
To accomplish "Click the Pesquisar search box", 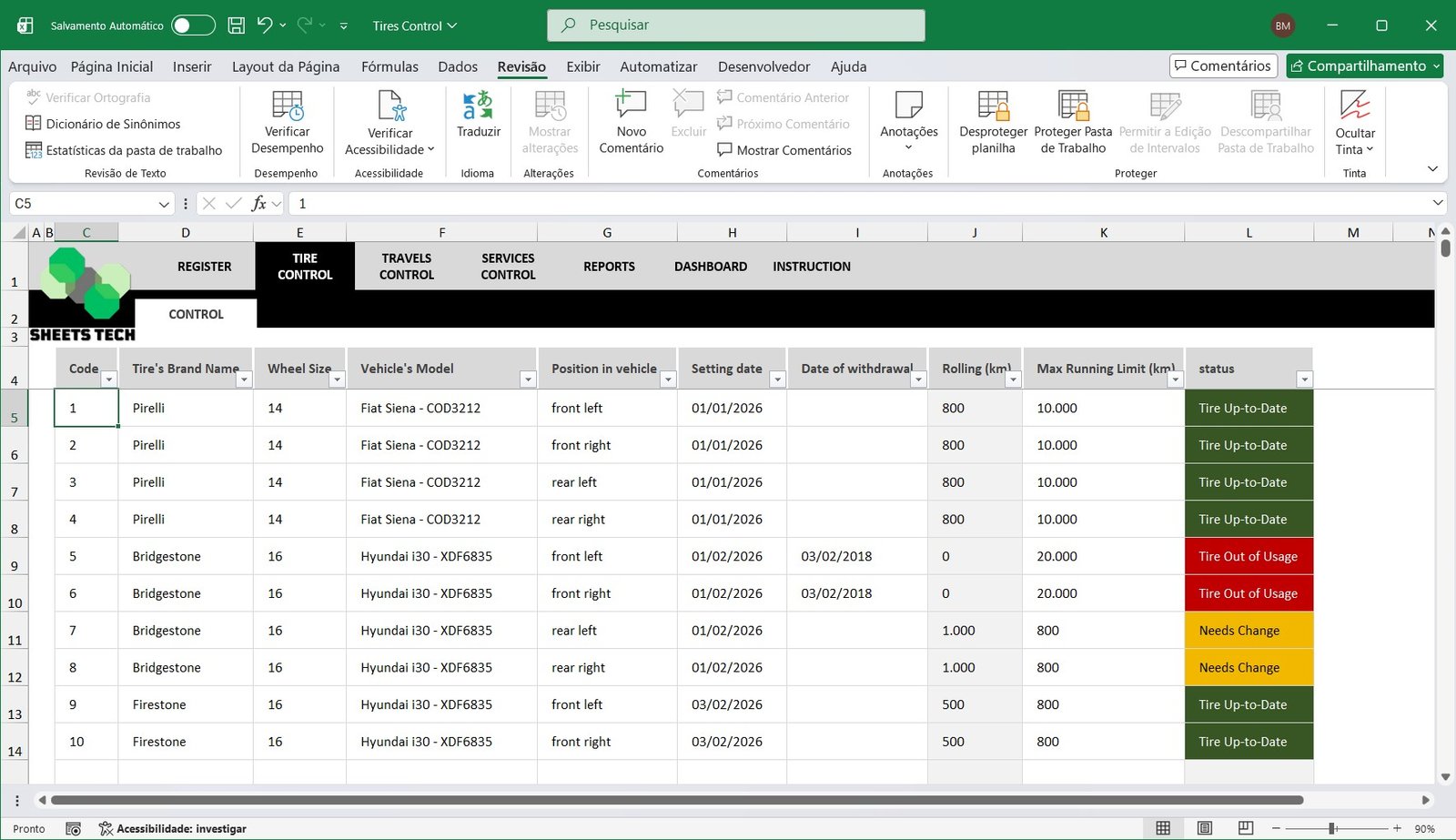I will (735, 25).
